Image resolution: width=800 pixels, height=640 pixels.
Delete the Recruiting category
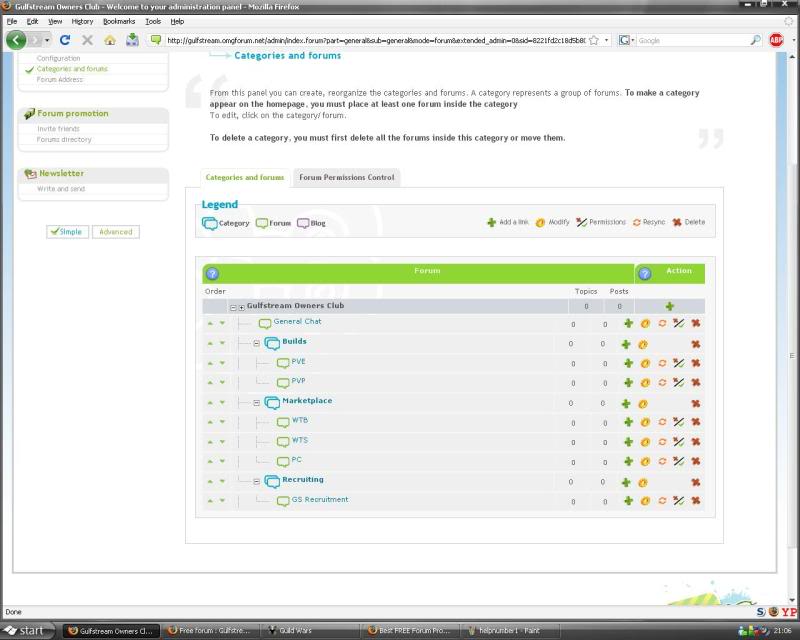coord(695,482)
